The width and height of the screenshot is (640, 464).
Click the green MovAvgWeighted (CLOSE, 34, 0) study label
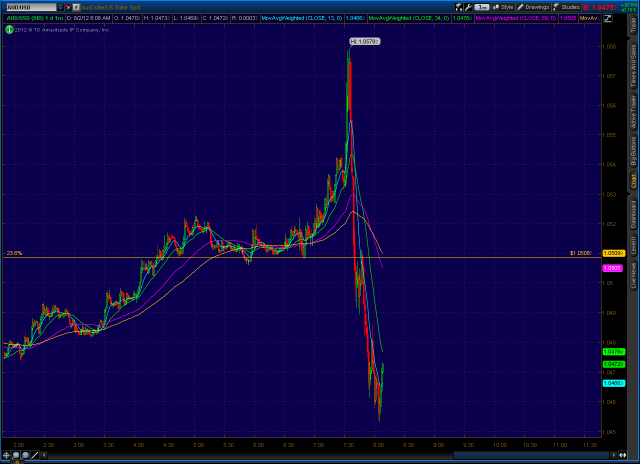[x=409, y=18]
